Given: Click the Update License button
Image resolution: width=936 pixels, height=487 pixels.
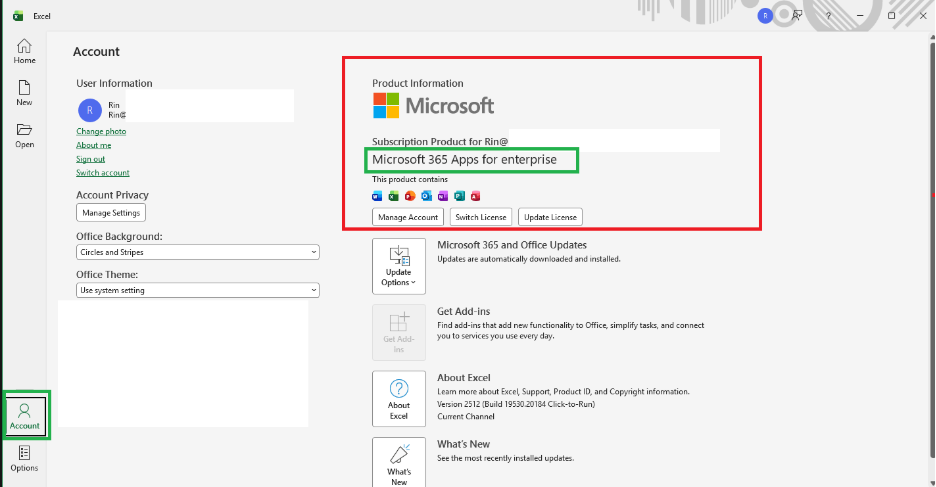Looking at the screenshot, I should click(x=550, y=217).
